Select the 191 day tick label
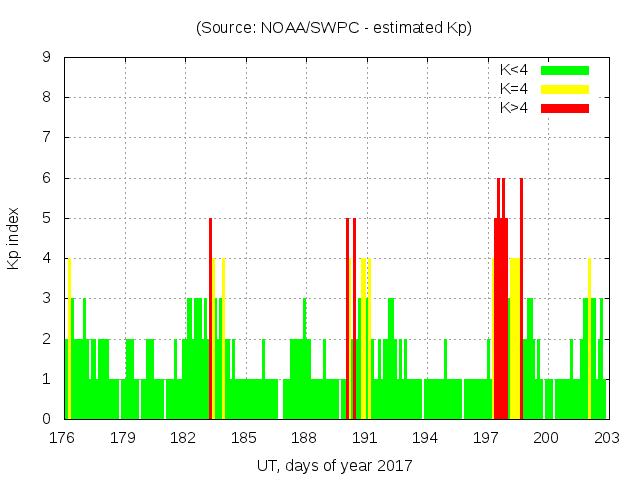Image resolution: width=640 pixels, height=480 pixels. click(365, 437)
